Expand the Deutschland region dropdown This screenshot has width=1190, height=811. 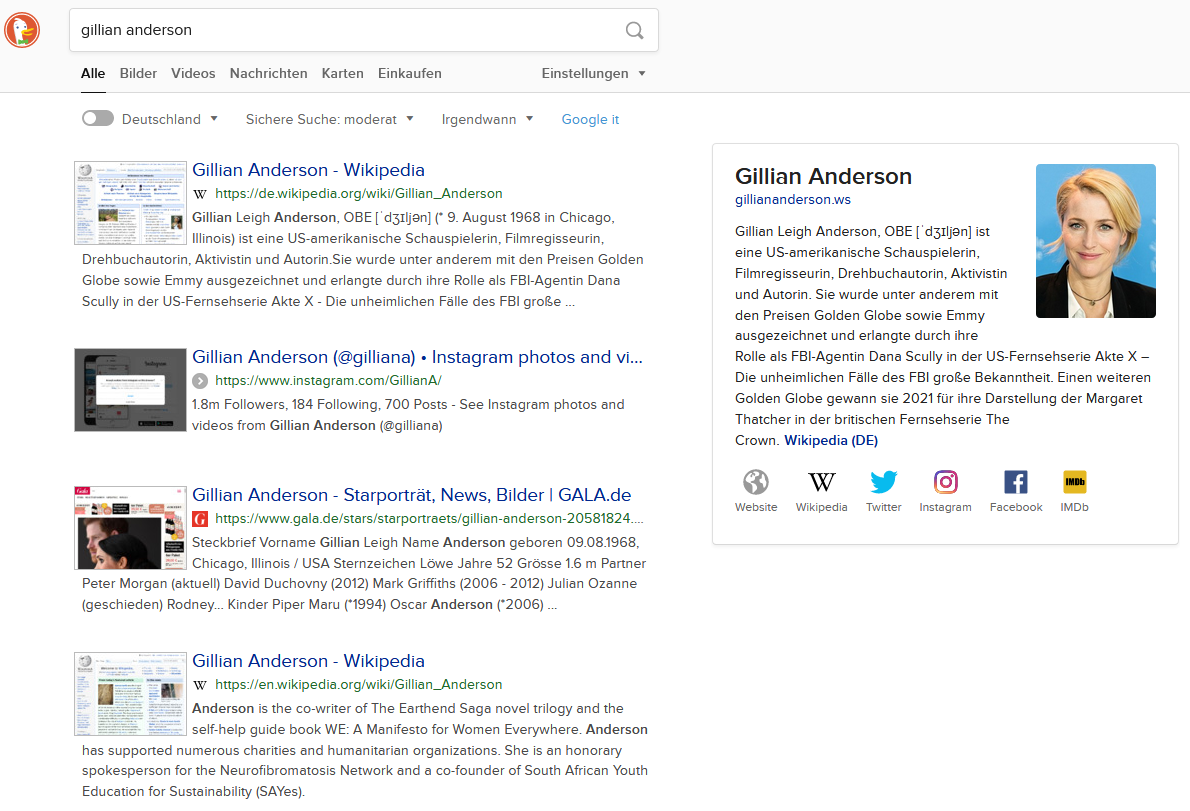click(x=170, y=119)
